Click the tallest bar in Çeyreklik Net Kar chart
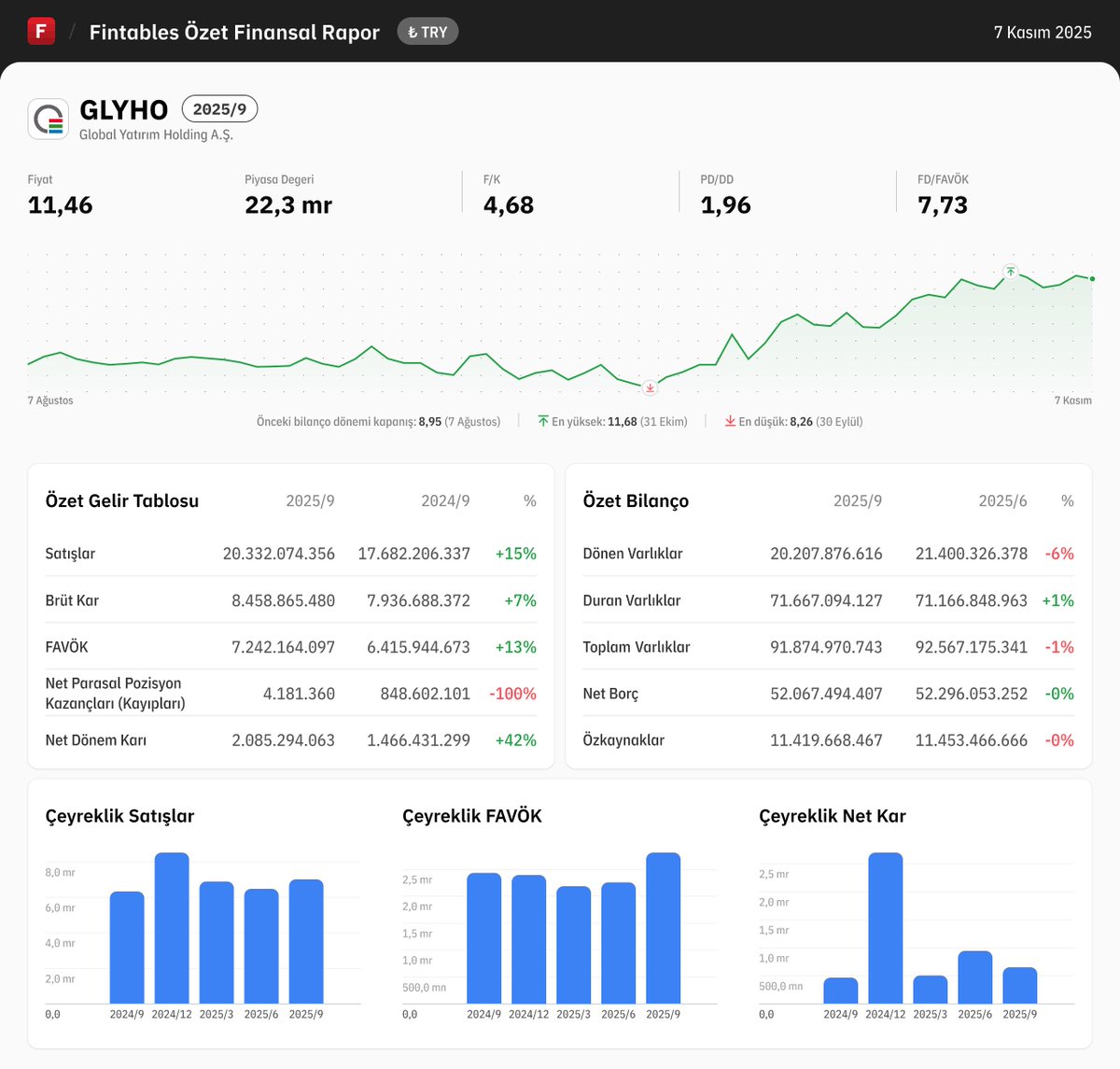Image resolution: width=1120 pixels, height=1069 pixels. pos(886,929)
